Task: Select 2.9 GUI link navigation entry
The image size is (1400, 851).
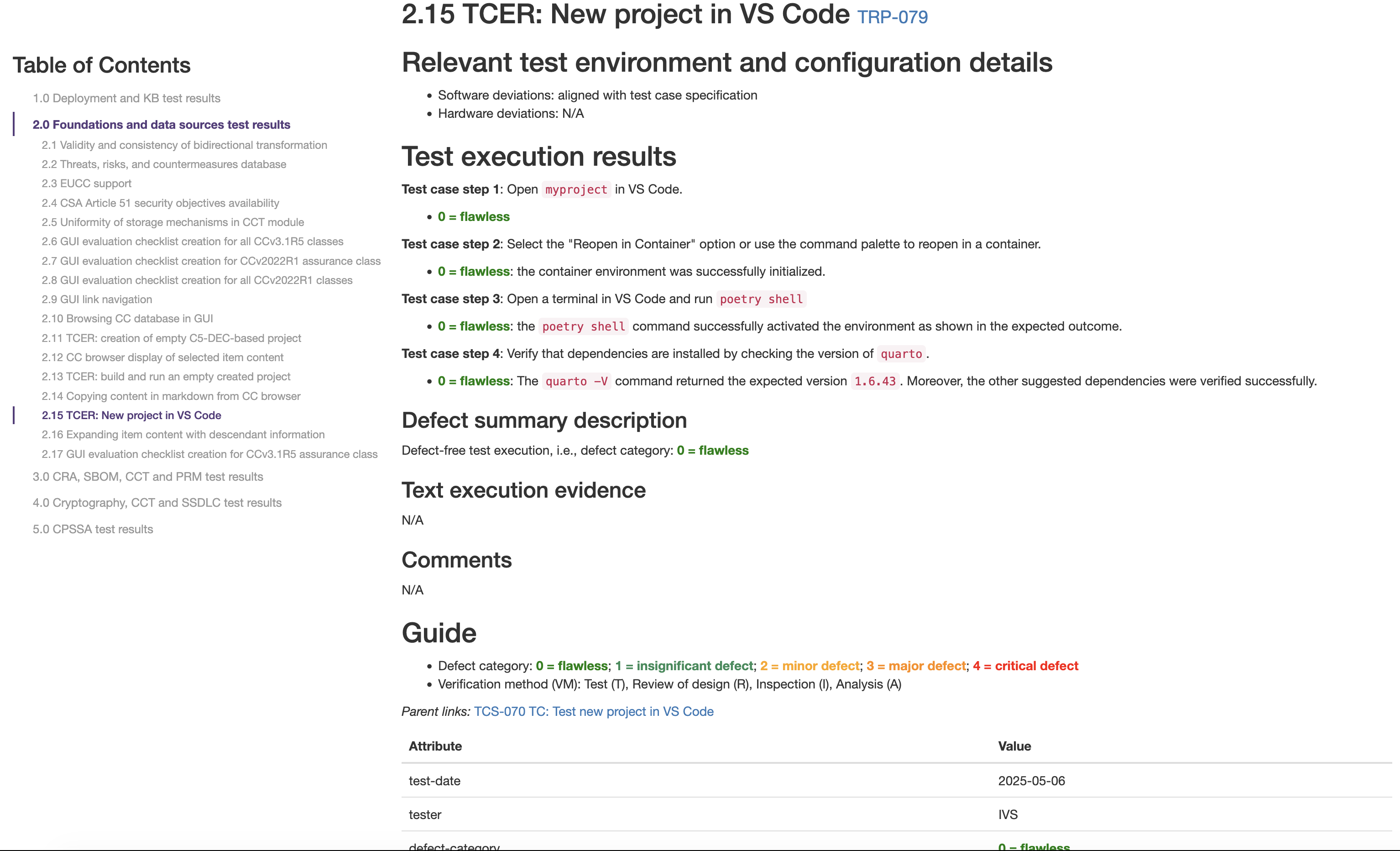Action: click(x=97, y=299)
